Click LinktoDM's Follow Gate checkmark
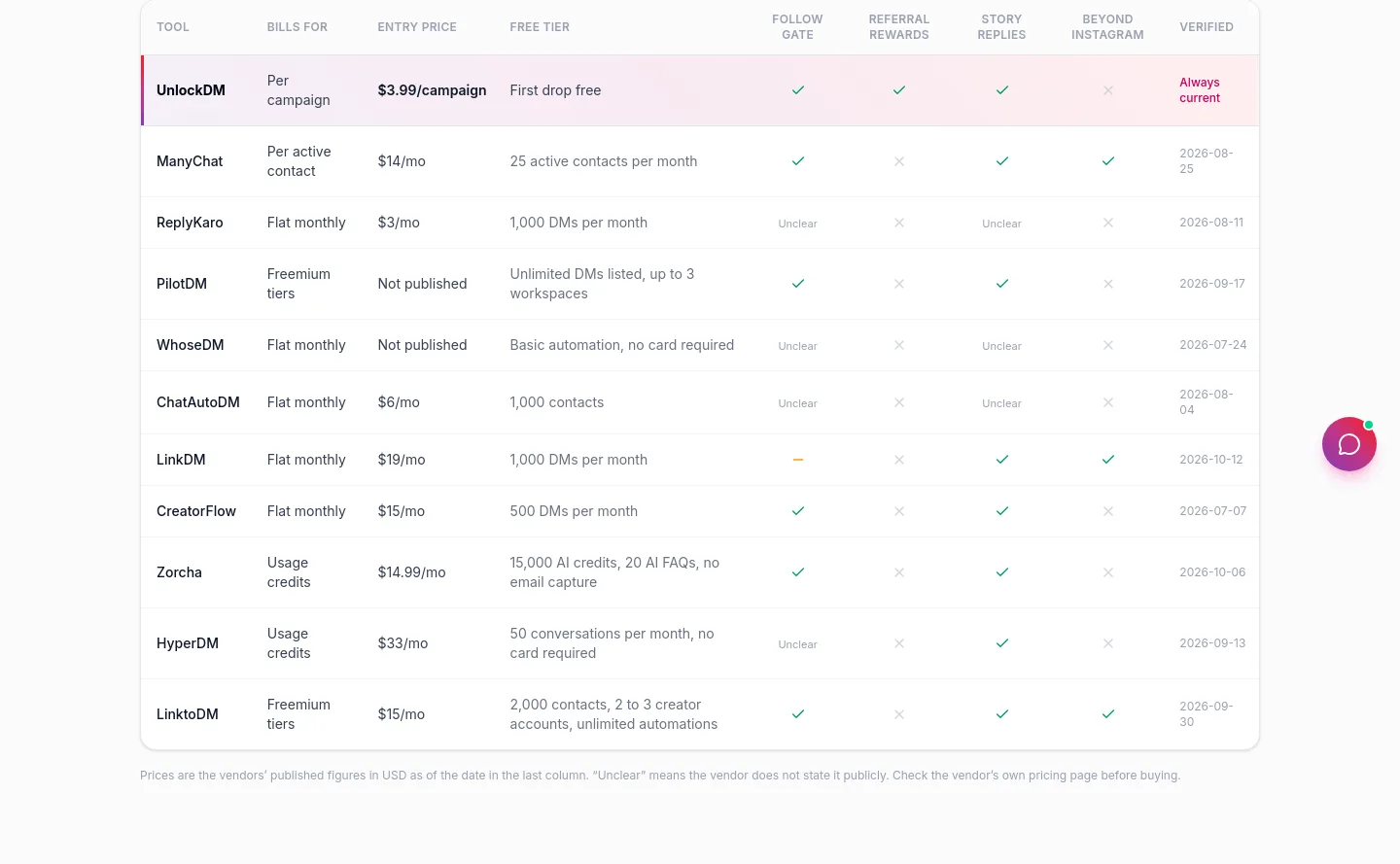Viewport: 1400px width, 864px height. point(798,714)
